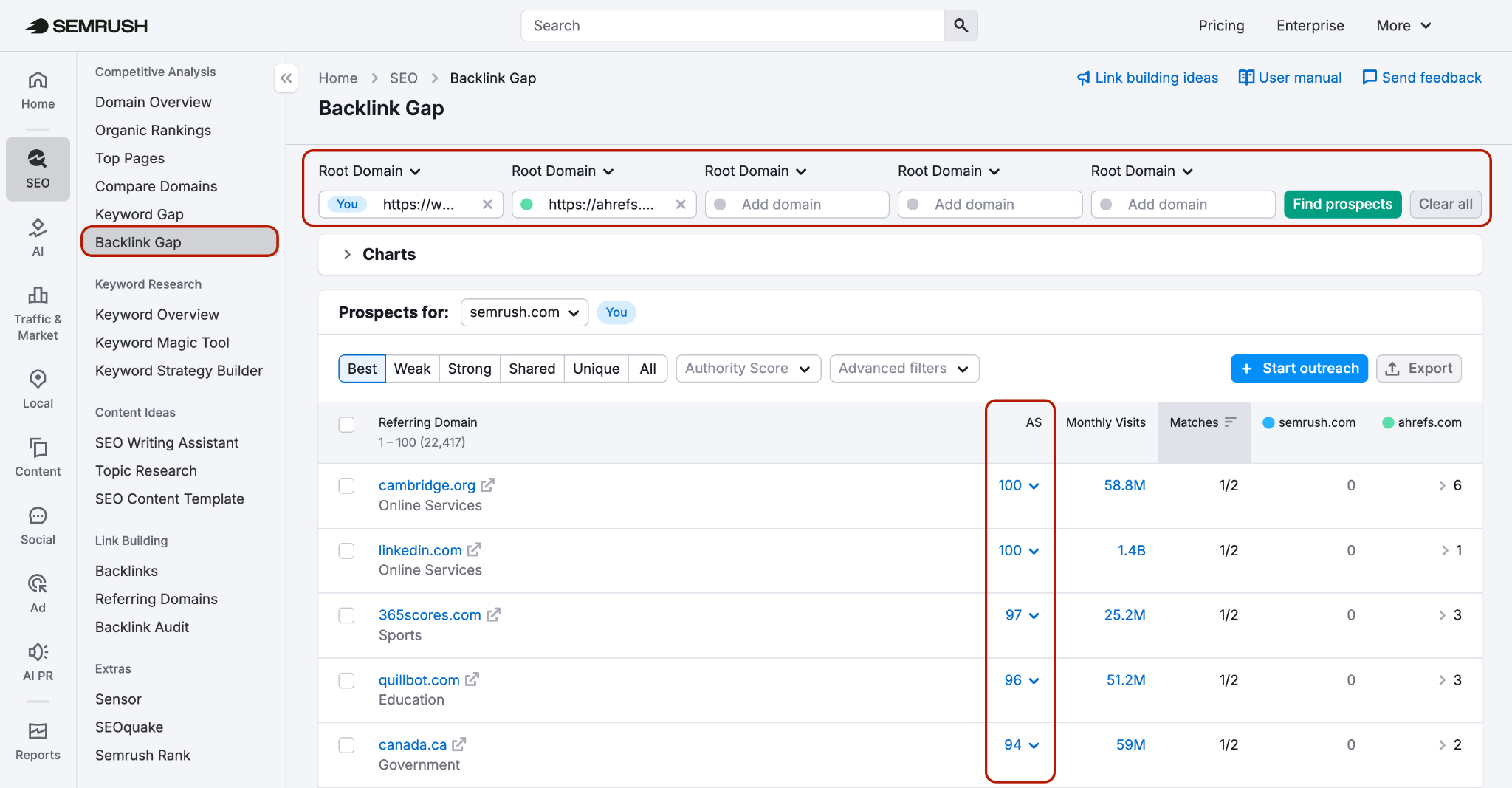The height and width of the screenshot is (788, 1512).
Task: Check the canada.ca row checkbox
Action: pos(346,745)
